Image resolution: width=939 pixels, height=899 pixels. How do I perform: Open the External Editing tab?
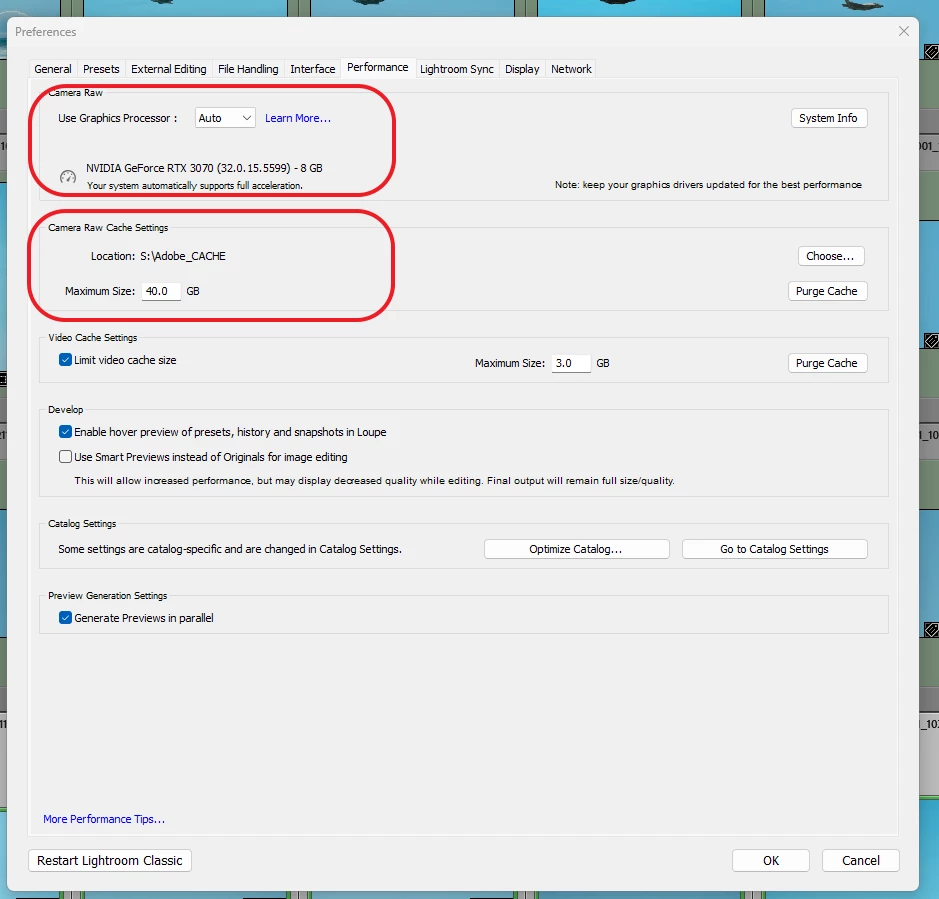(x=168, y=69)
